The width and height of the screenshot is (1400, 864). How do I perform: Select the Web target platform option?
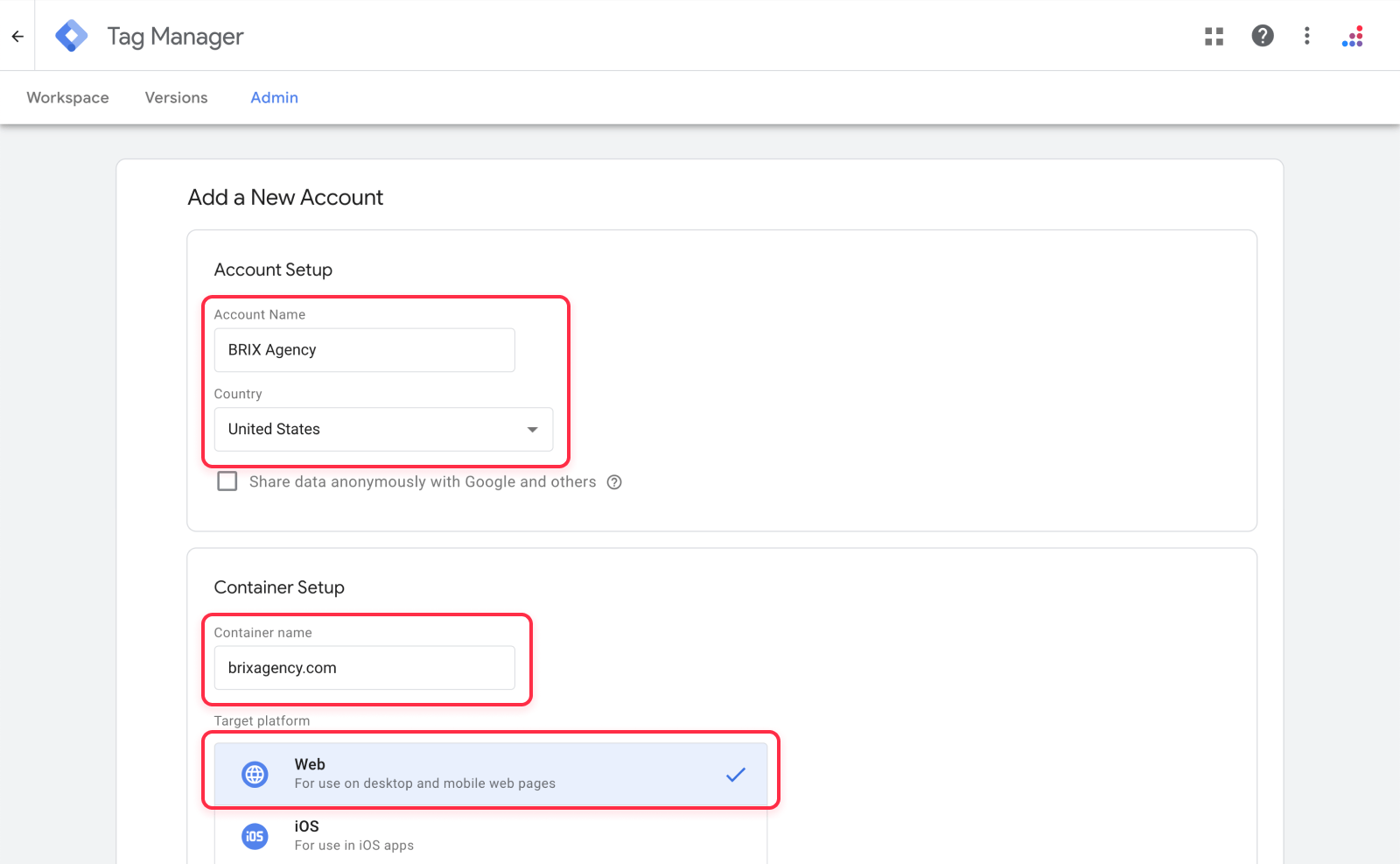(491, 775)
